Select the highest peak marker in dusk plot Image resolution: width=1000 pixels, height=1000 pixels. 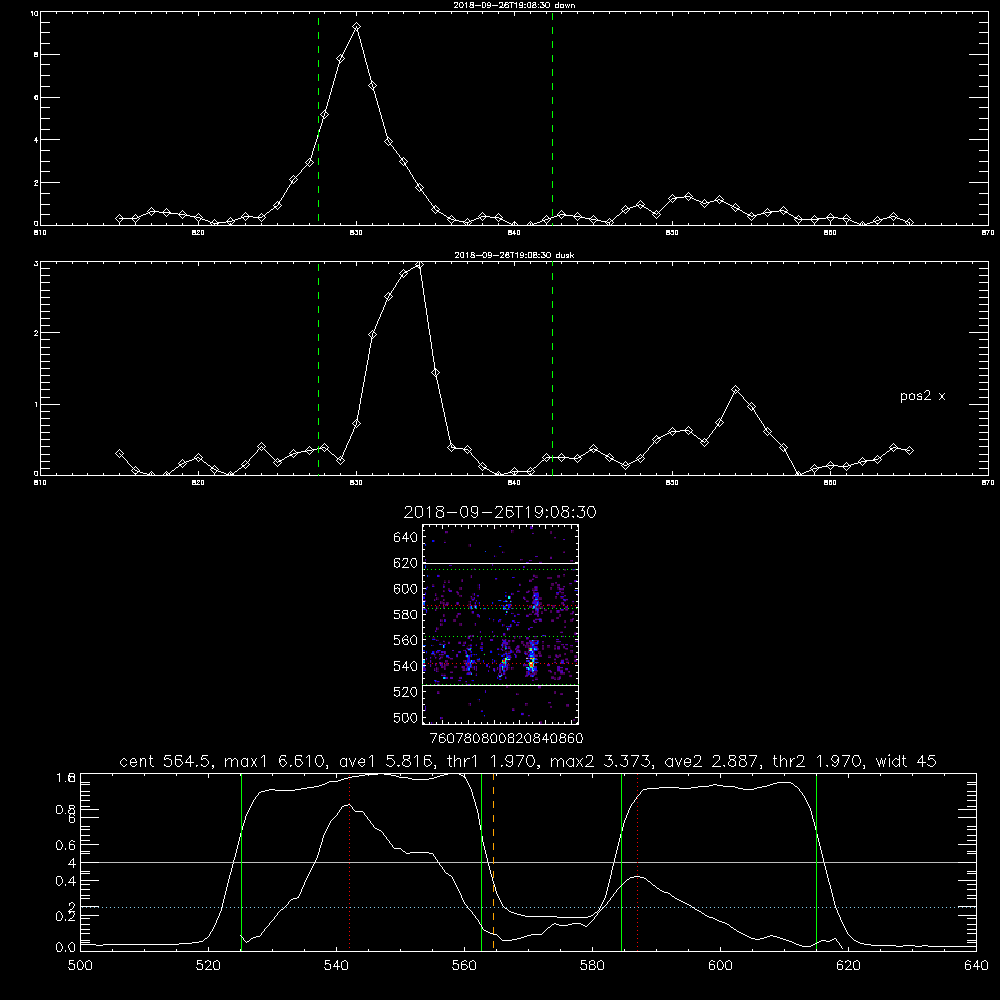click(419, 265)
